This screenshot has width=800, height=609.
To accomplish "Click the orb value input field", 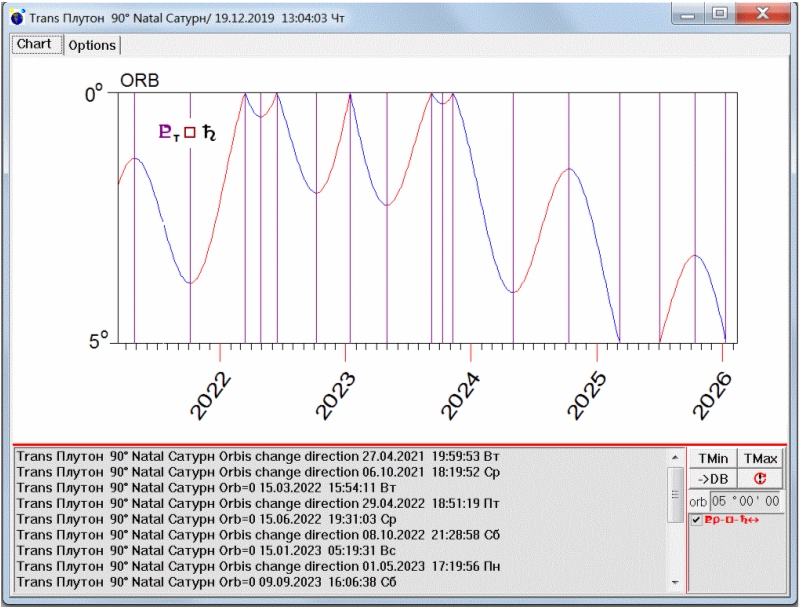I will click(x=746, y=501).
